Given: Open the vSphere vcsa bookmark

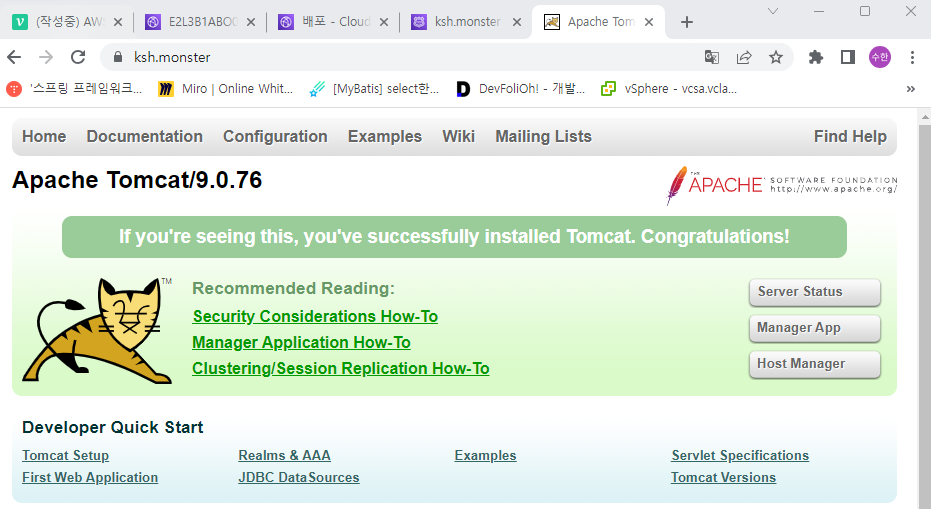Looking at the screenshot, I should [x=669, y=89].
